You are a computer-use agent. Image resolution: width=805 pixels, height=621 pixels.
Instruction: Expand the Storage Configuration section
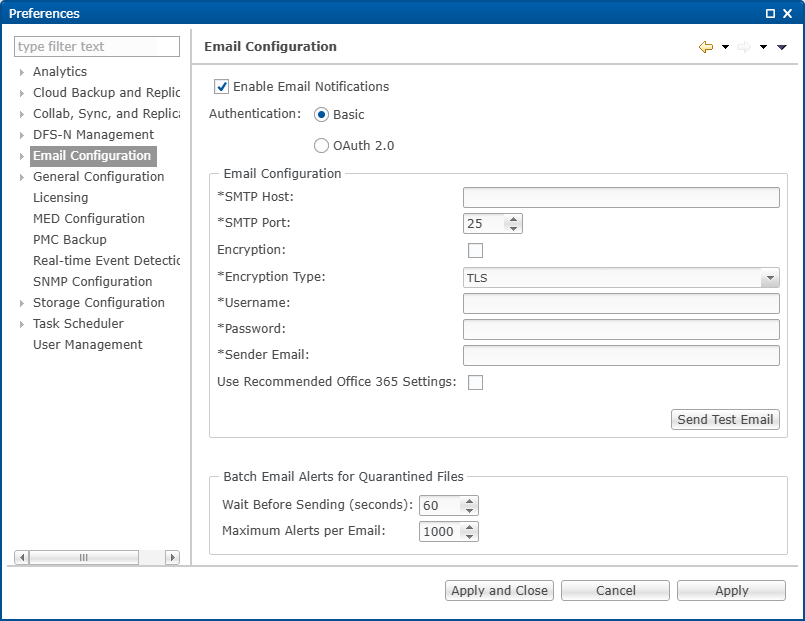[x=22, y=302]
